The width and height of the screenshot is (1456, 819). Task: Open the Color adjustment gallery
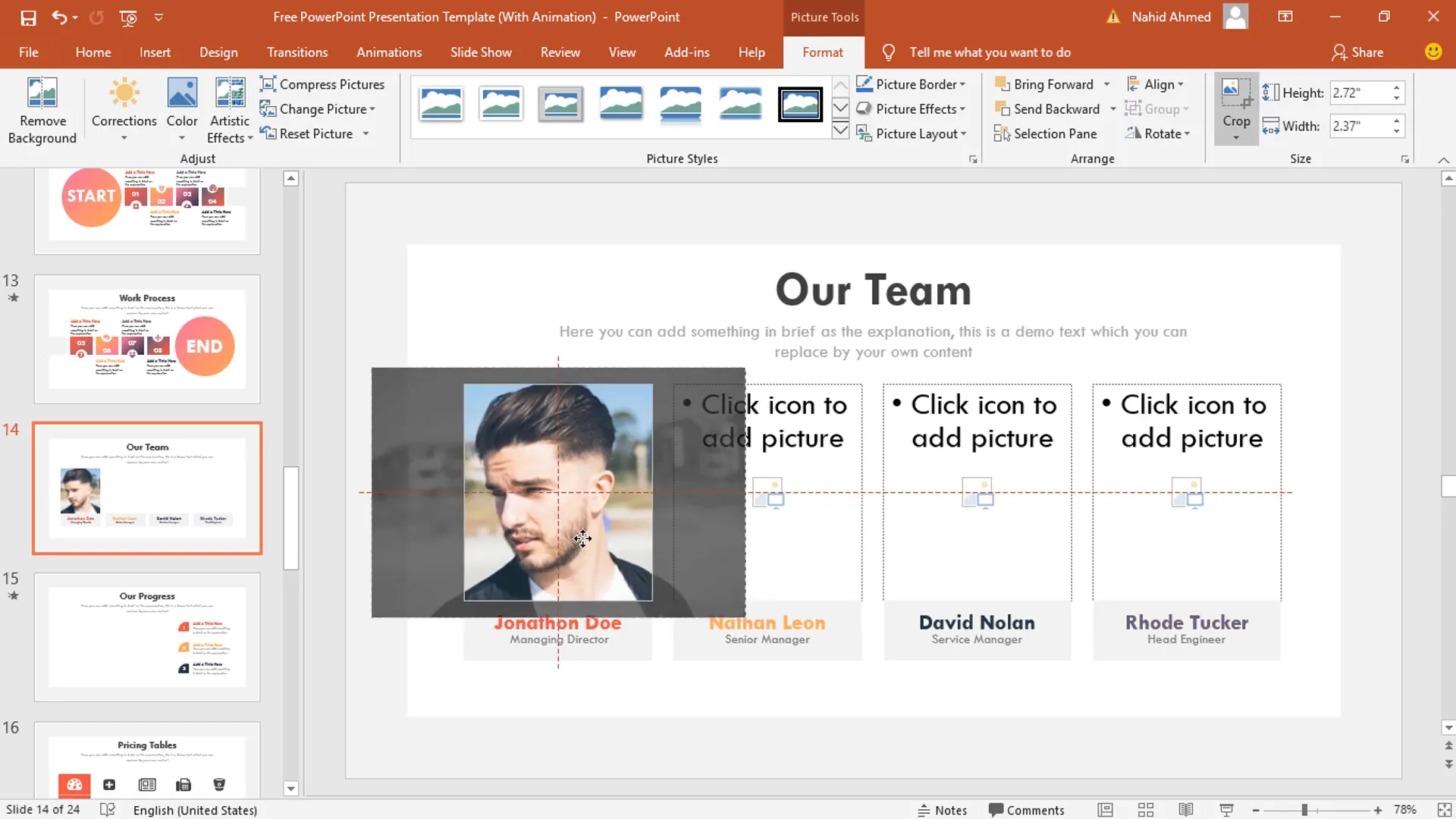coord(182,111)
